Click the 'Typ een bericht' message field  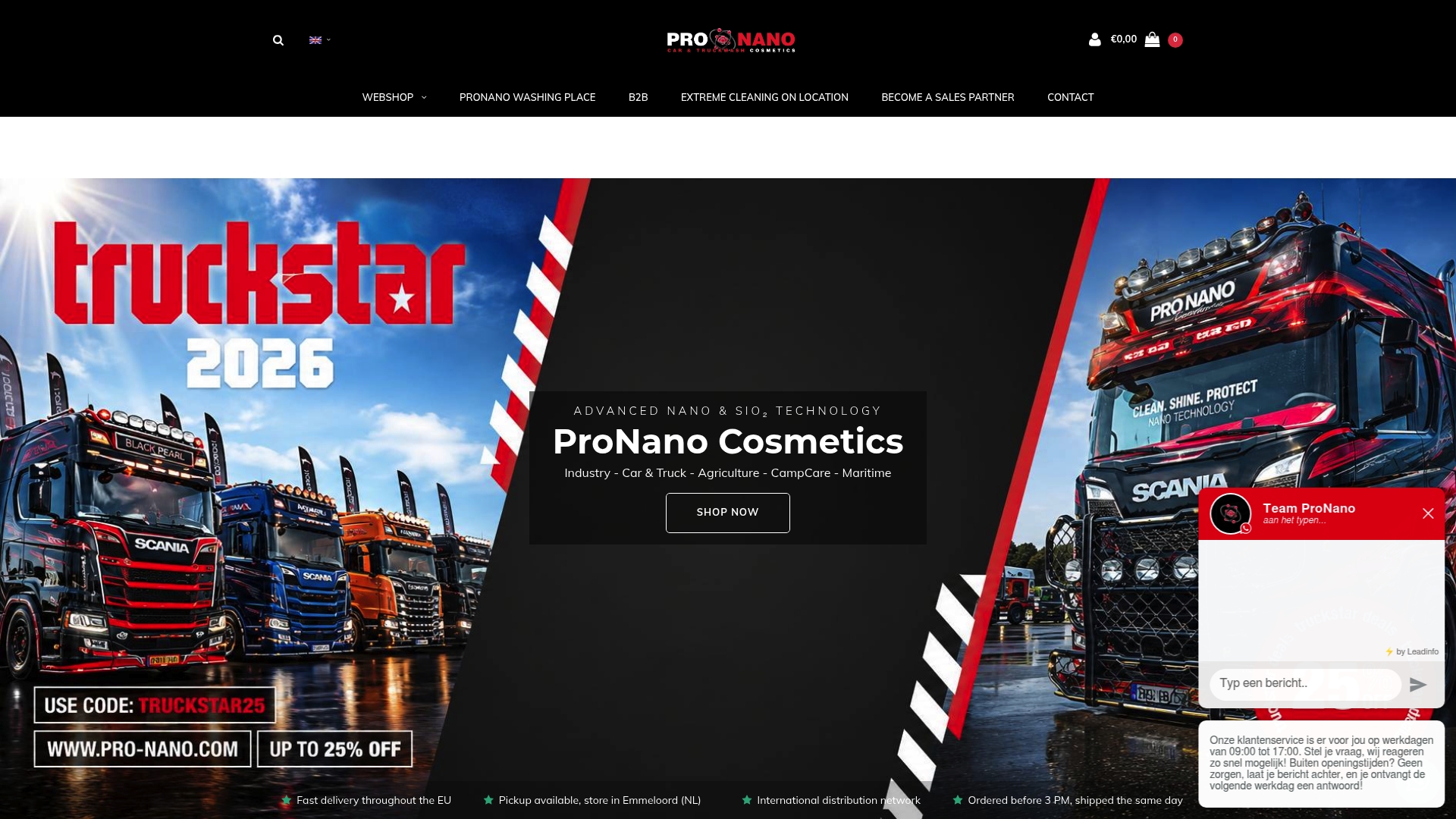click(1305, 684)
